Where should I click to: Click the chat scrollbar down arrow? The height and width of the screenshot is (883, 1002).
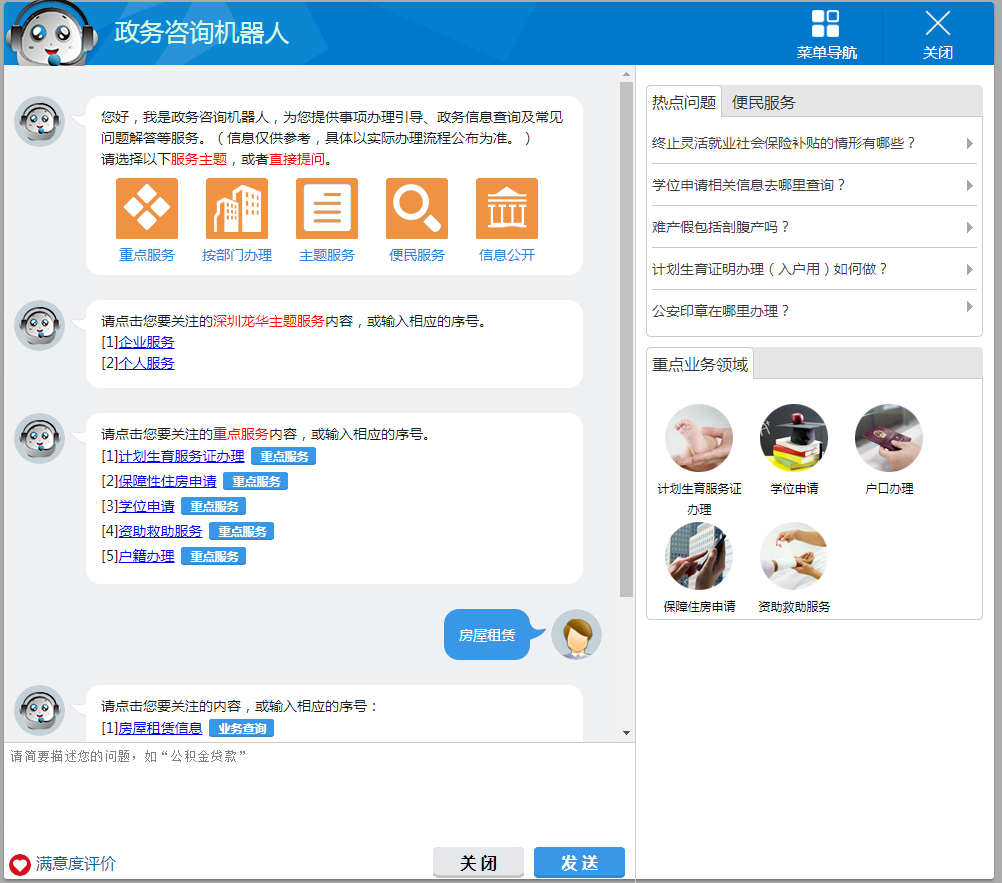tap(627, 733)
